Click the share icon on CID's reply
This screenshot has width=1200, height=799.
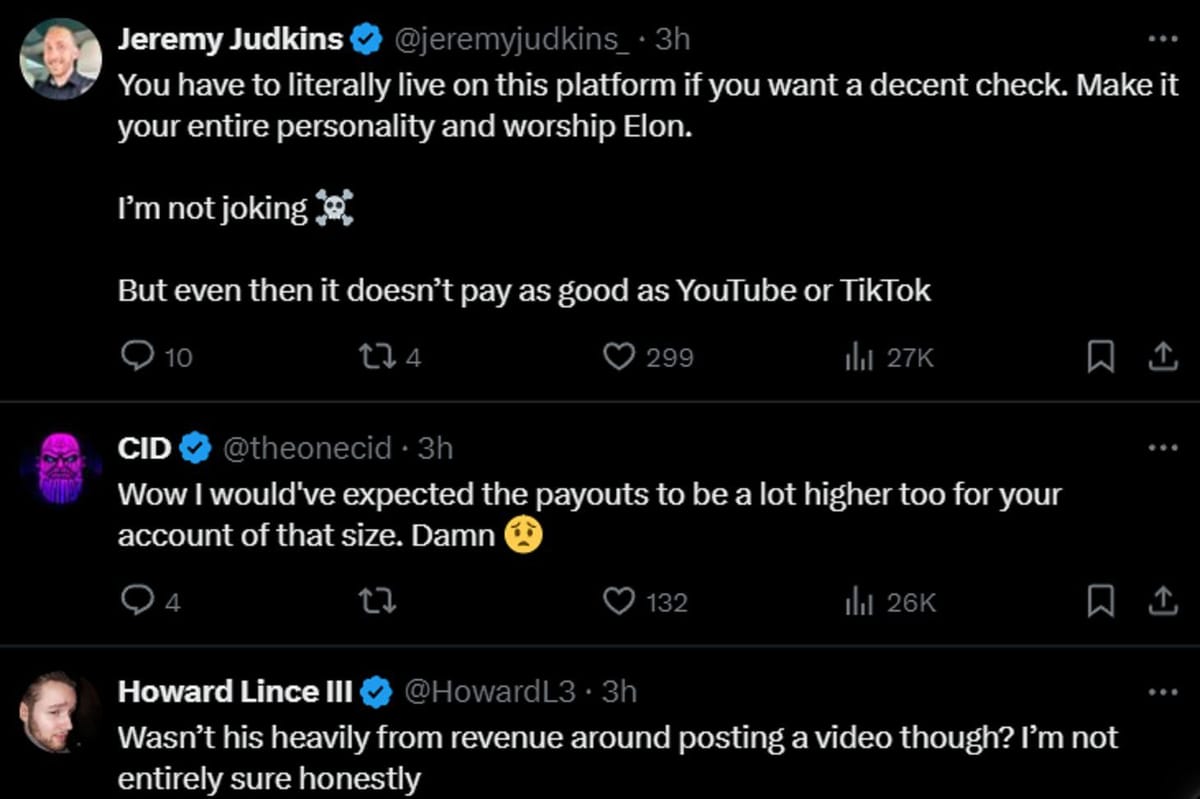point(1163,601)
